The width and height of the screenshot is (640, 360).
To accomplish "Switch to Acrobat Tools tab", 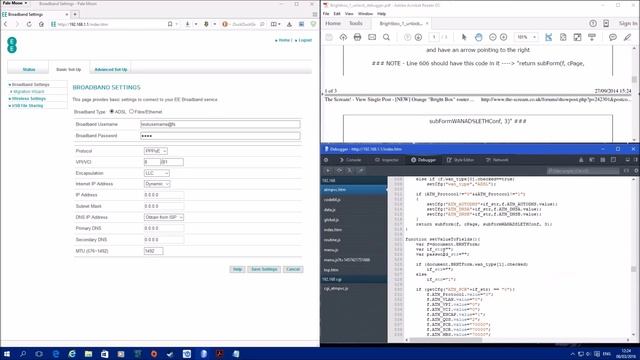I will (356, 23).
